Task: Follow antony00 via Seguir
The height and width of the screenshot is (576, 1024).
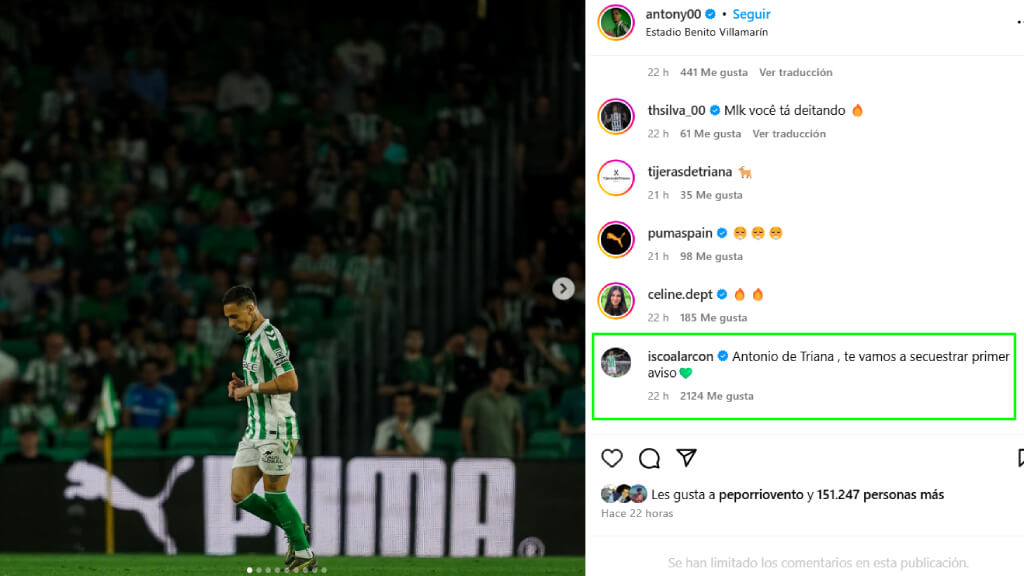Action: pos(751,14)
